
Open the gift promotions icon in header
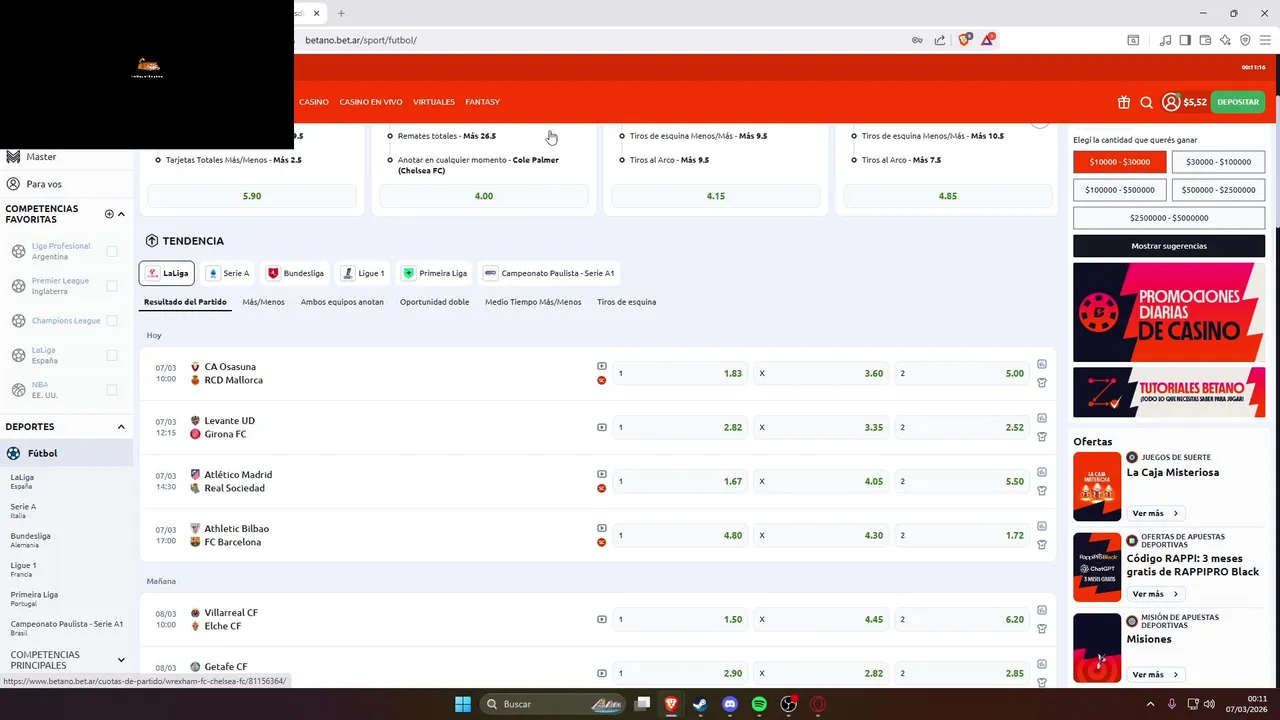(1124, 102)
